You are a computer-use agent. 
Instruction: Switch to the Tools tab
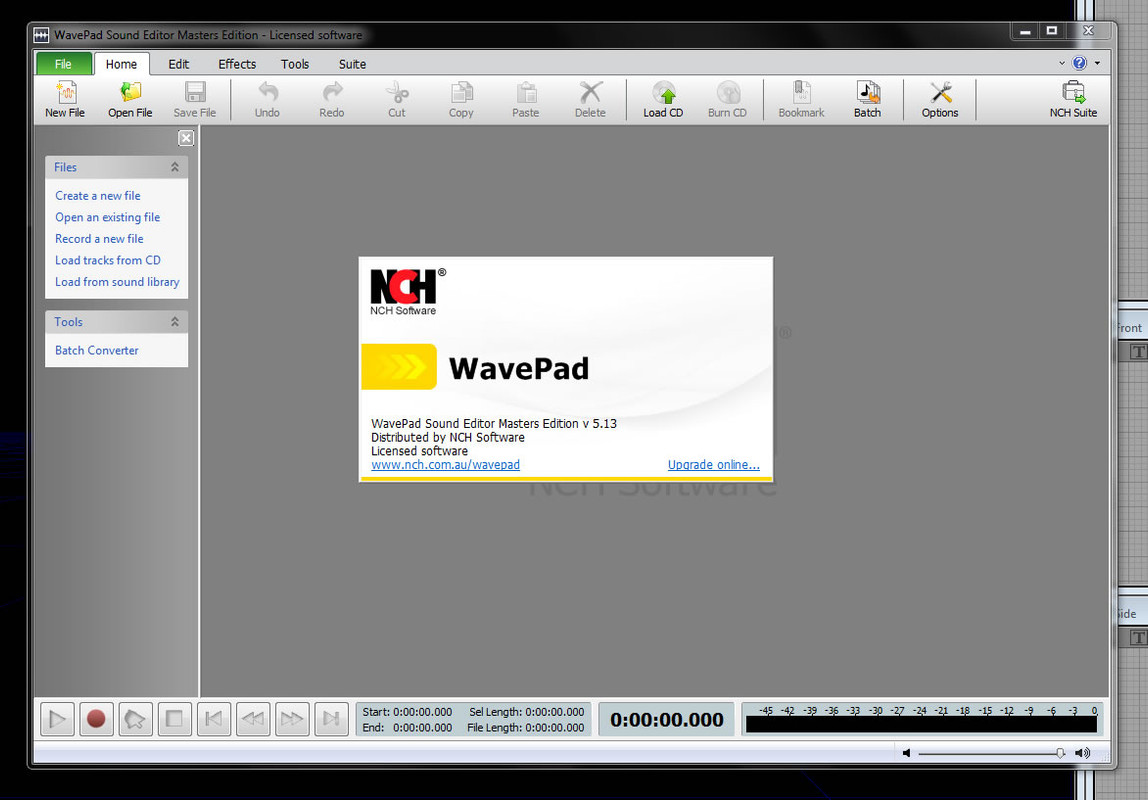(295, 64)
